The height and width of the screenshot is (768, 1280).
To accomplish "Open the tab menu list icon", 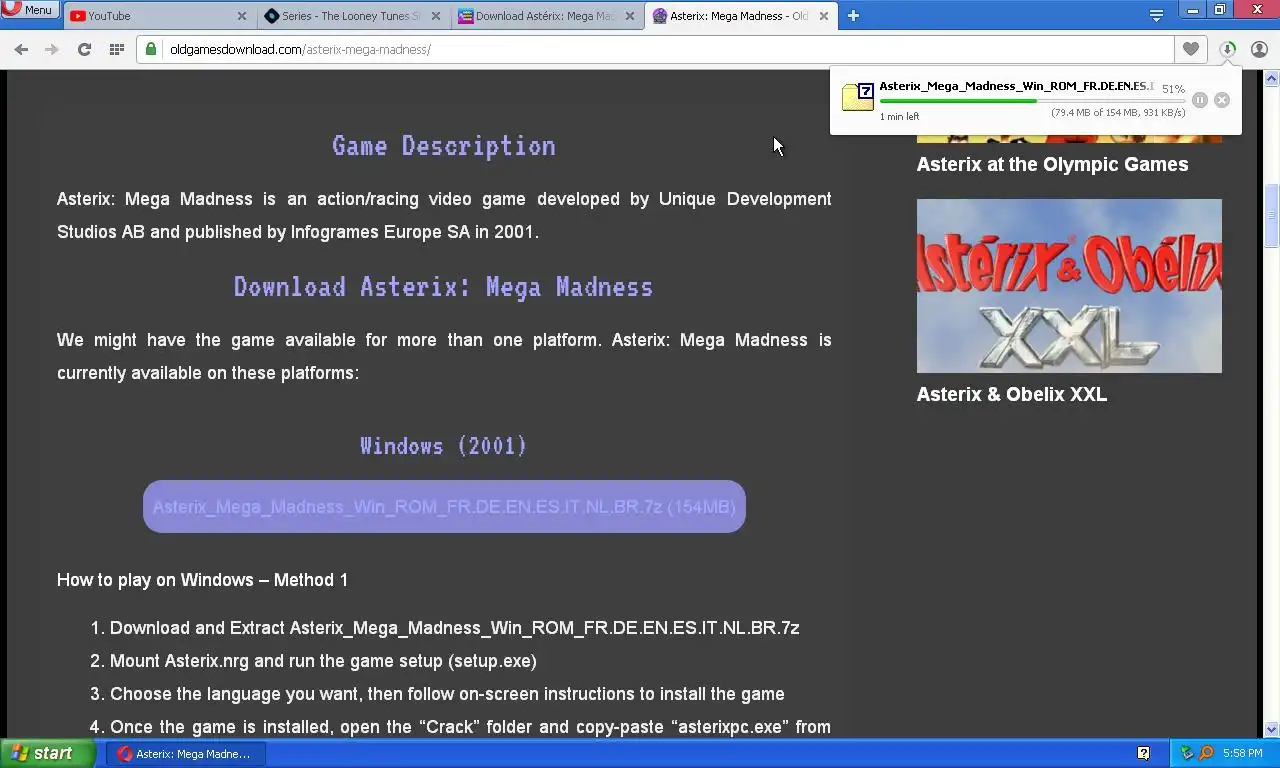I will [1156, 16].
